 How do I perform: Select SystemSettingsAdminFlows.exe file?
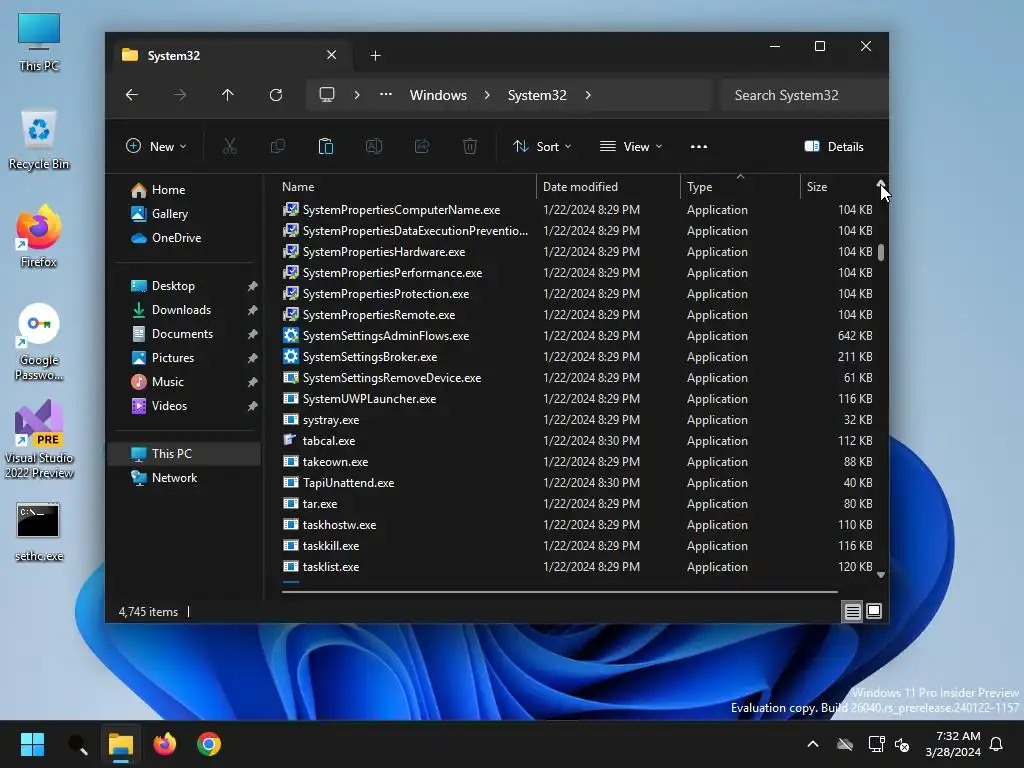[385, 336]
